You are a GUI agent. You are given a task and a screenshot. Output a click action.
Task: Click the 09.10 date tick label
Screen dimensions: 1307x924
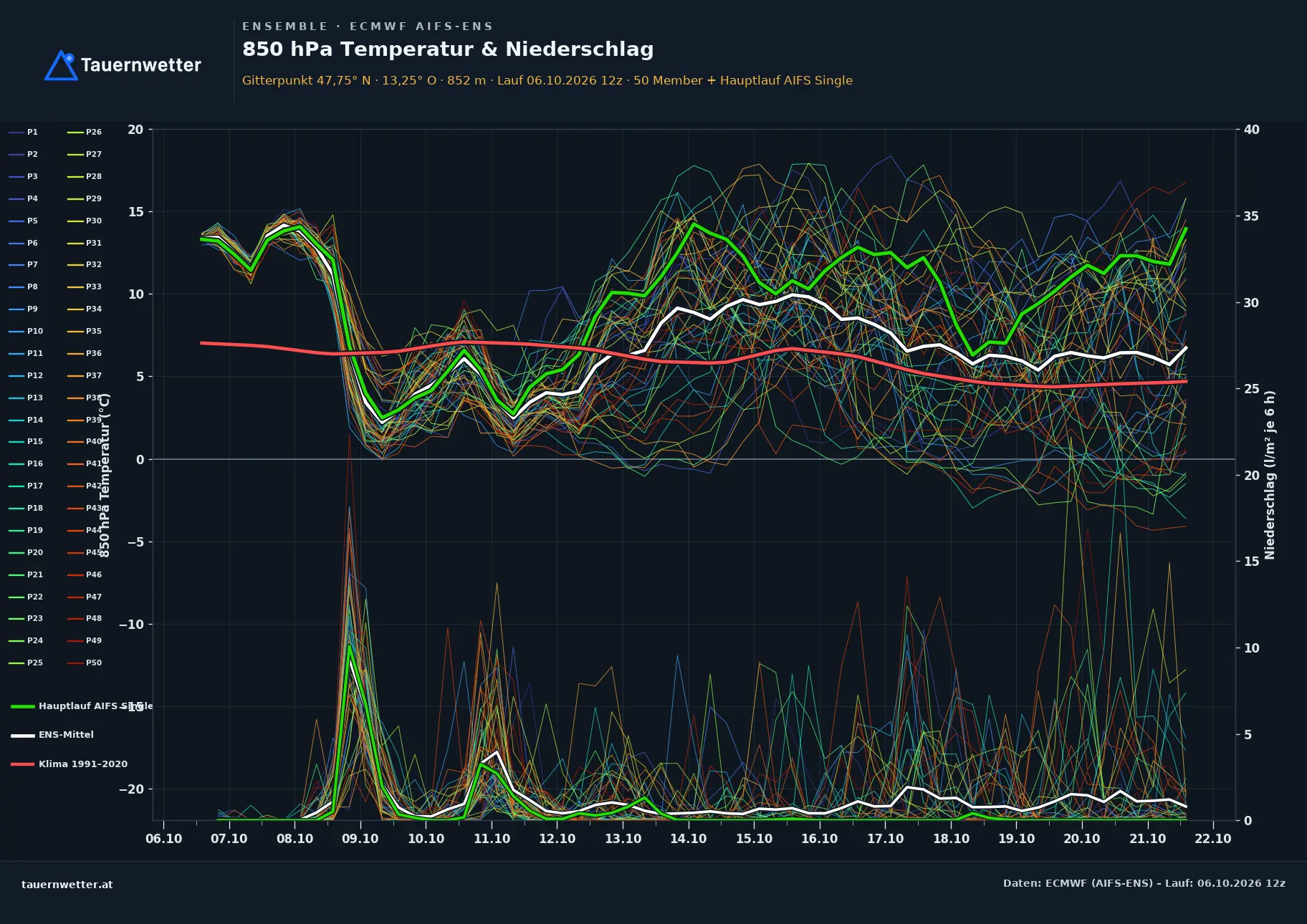coord(360,839)
